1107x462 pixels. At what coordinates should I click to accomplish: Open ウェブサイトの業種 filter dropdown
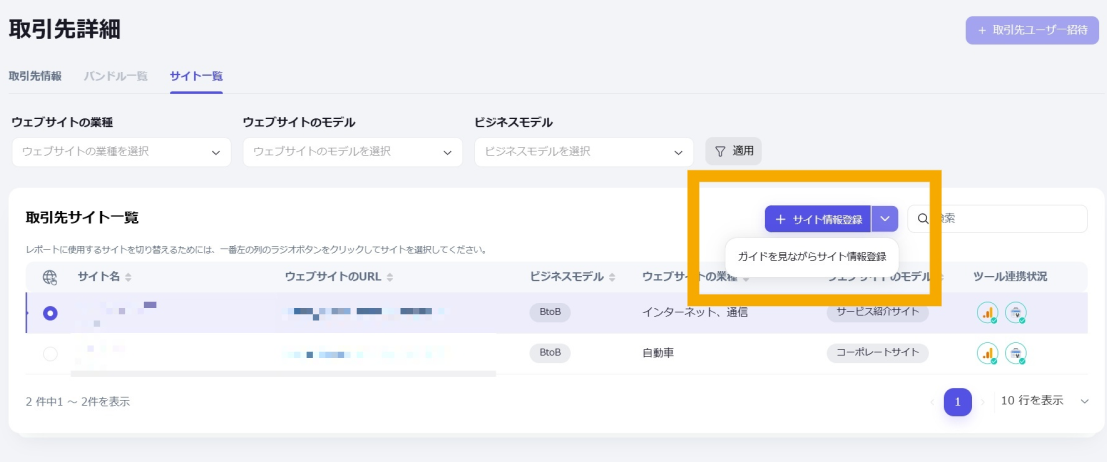point(121,152)
